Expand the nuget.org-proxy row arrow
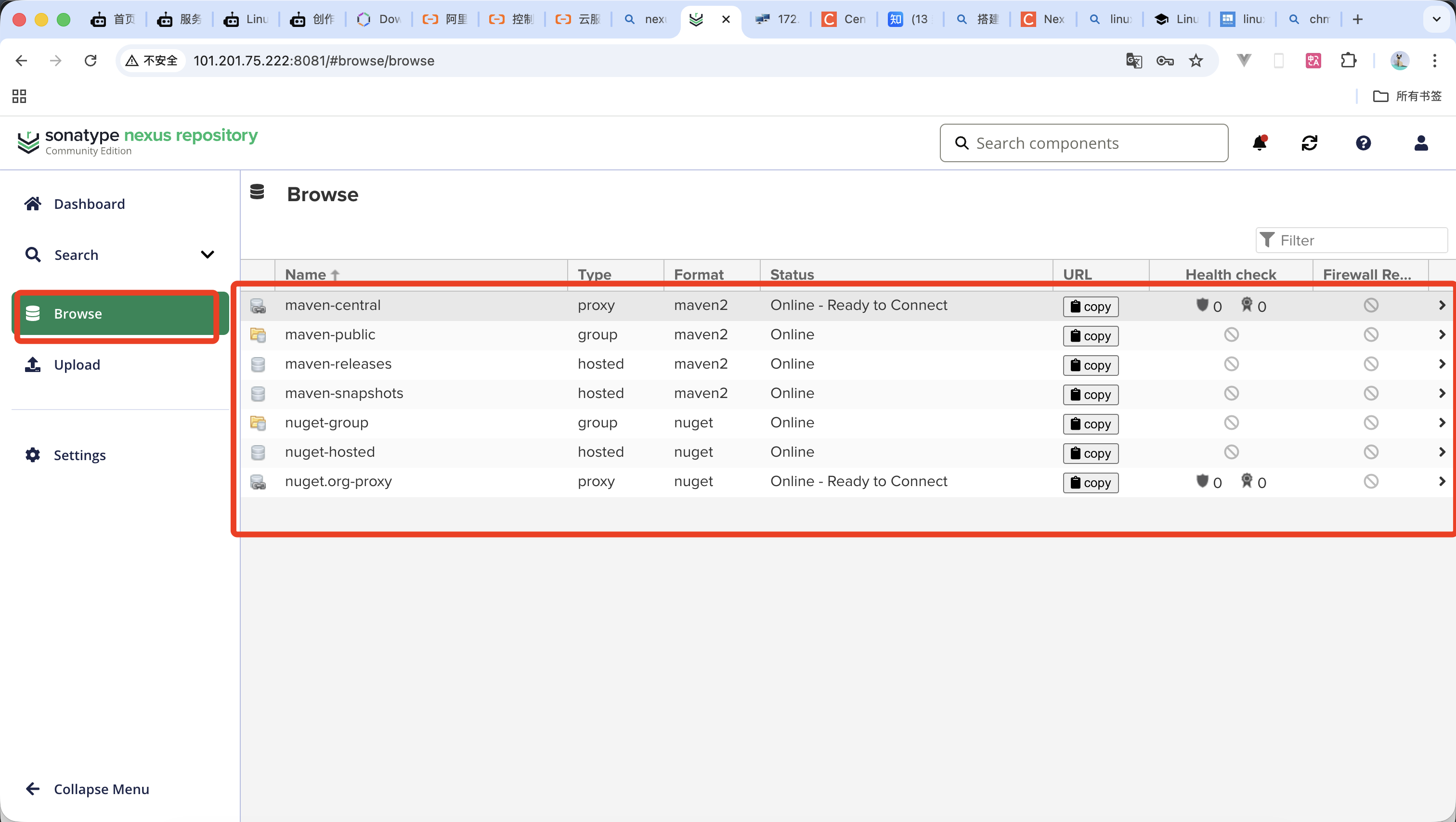The width and height of the screenshot is (1456, 822). coord(1441,481)
